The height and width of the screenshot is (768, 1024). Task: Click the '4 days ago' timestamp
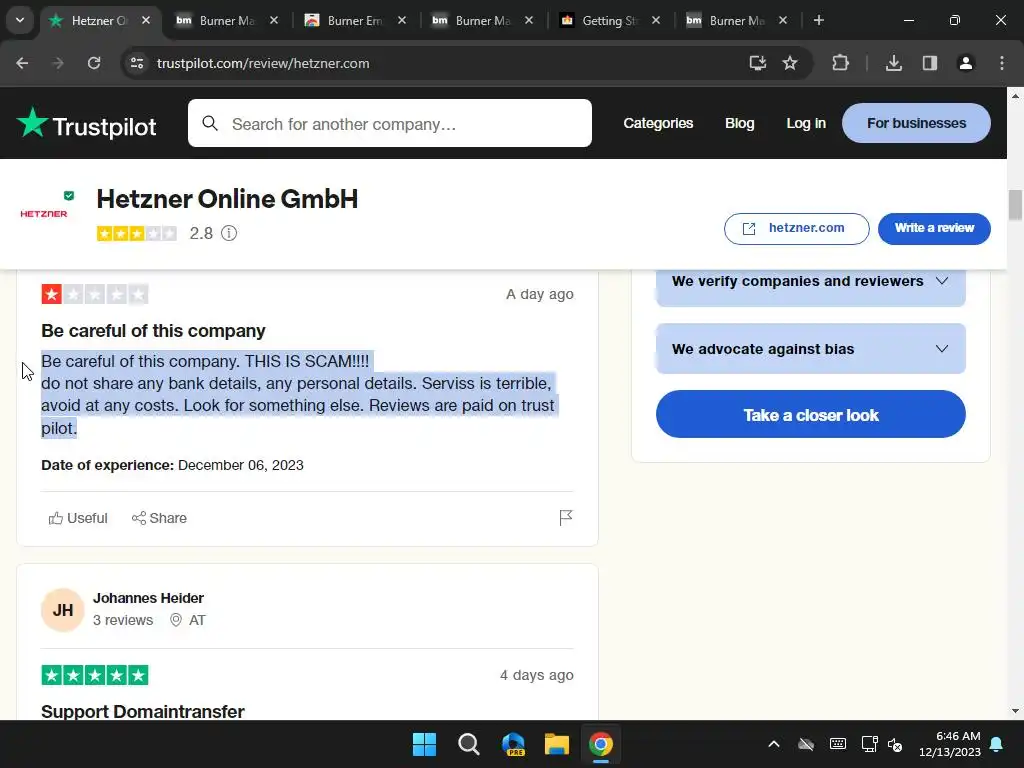click(537, 675)
